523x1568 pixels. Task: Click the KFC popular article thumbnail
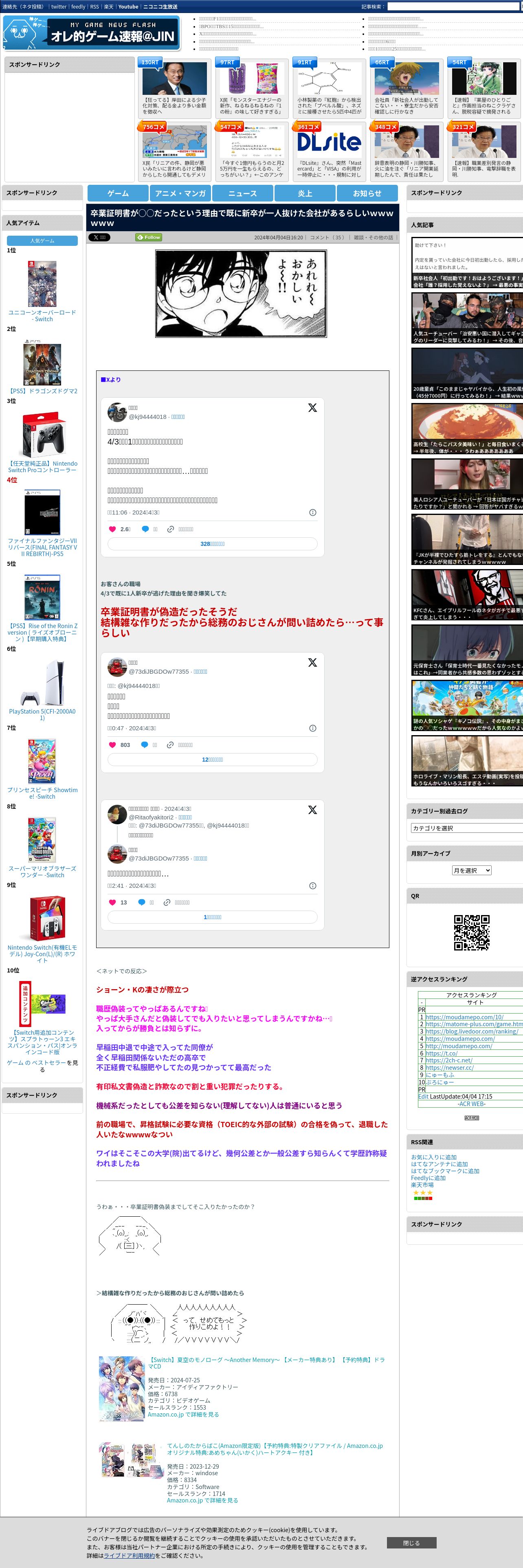pyautogui.click(x=467, y=594)
